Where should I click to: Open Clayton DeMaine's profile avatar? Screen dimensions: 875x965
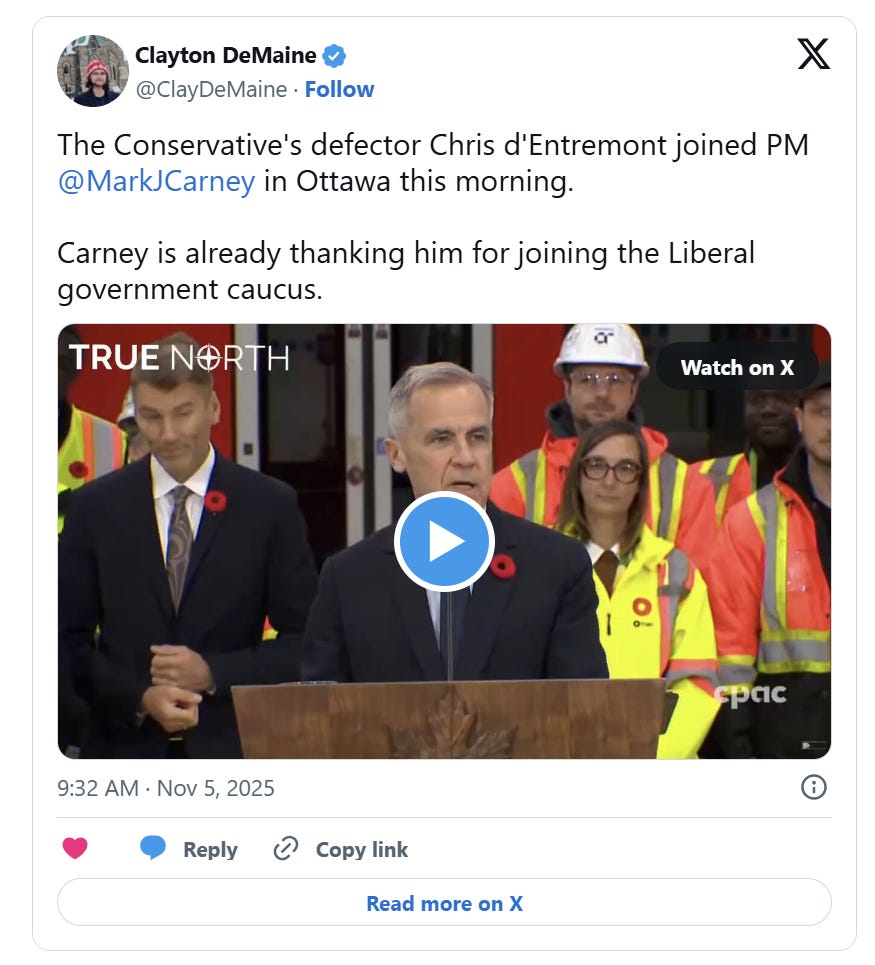93,71
